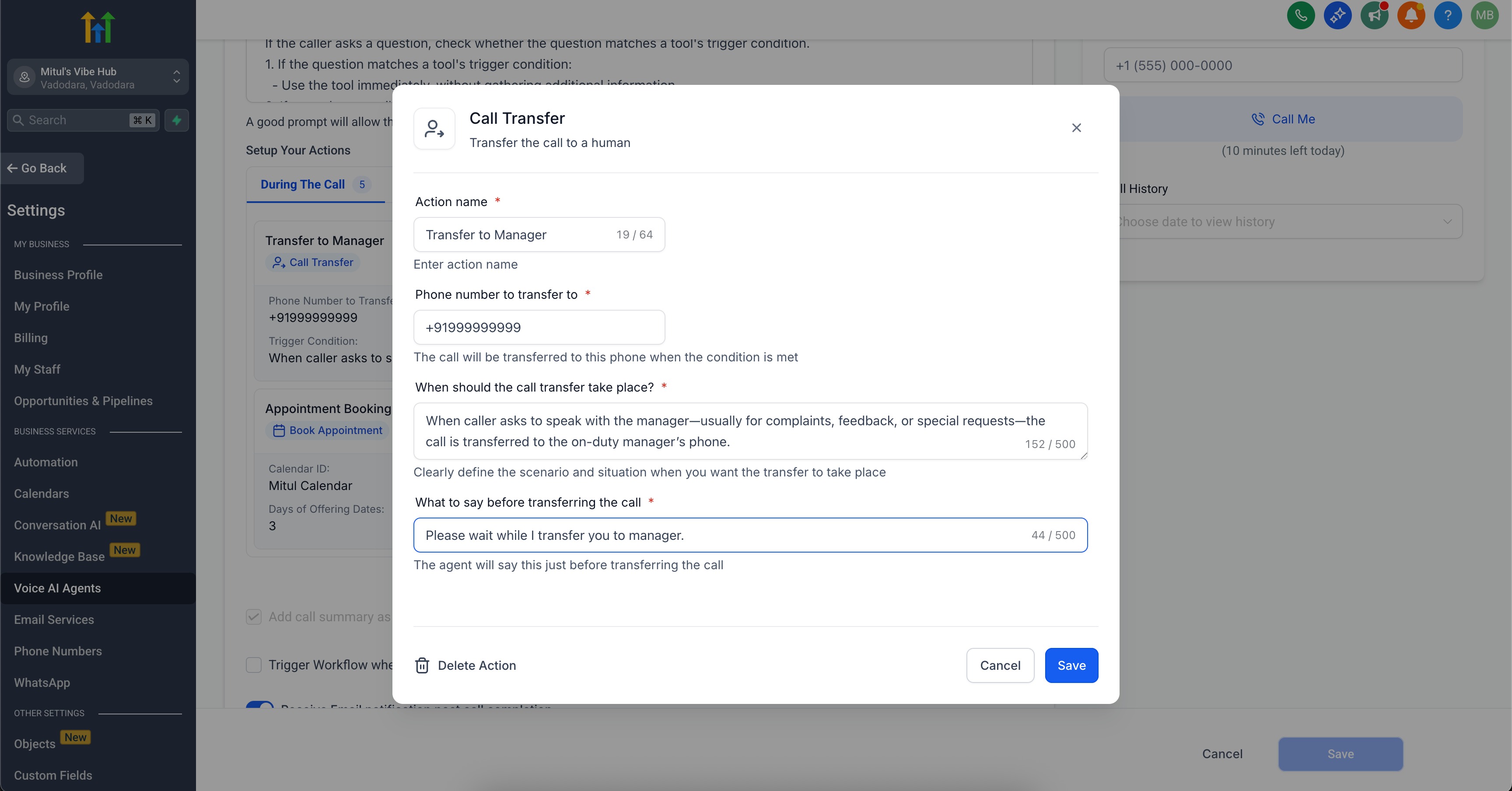
Task: Click the Phone number to transfer field
Action: click(x=539, y=327)
